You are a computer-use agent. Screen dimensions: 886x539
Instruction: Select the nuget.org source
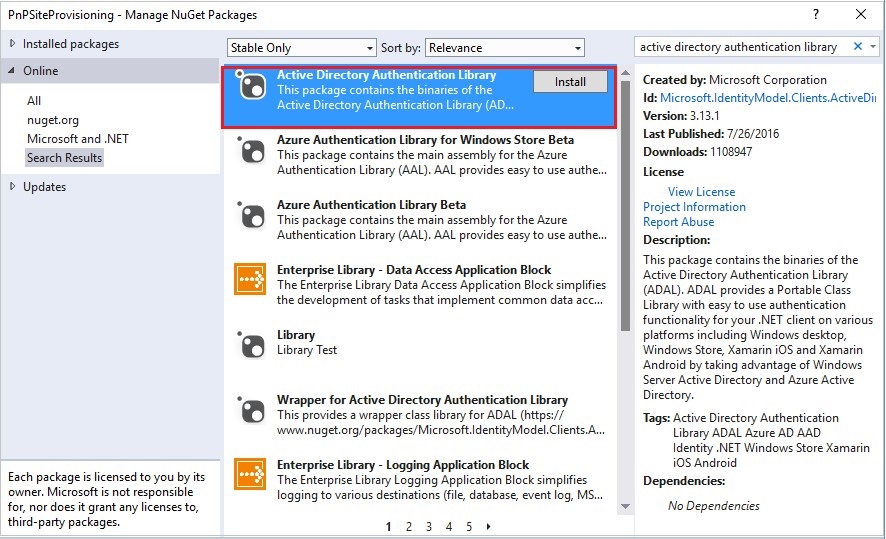[53, 120]
